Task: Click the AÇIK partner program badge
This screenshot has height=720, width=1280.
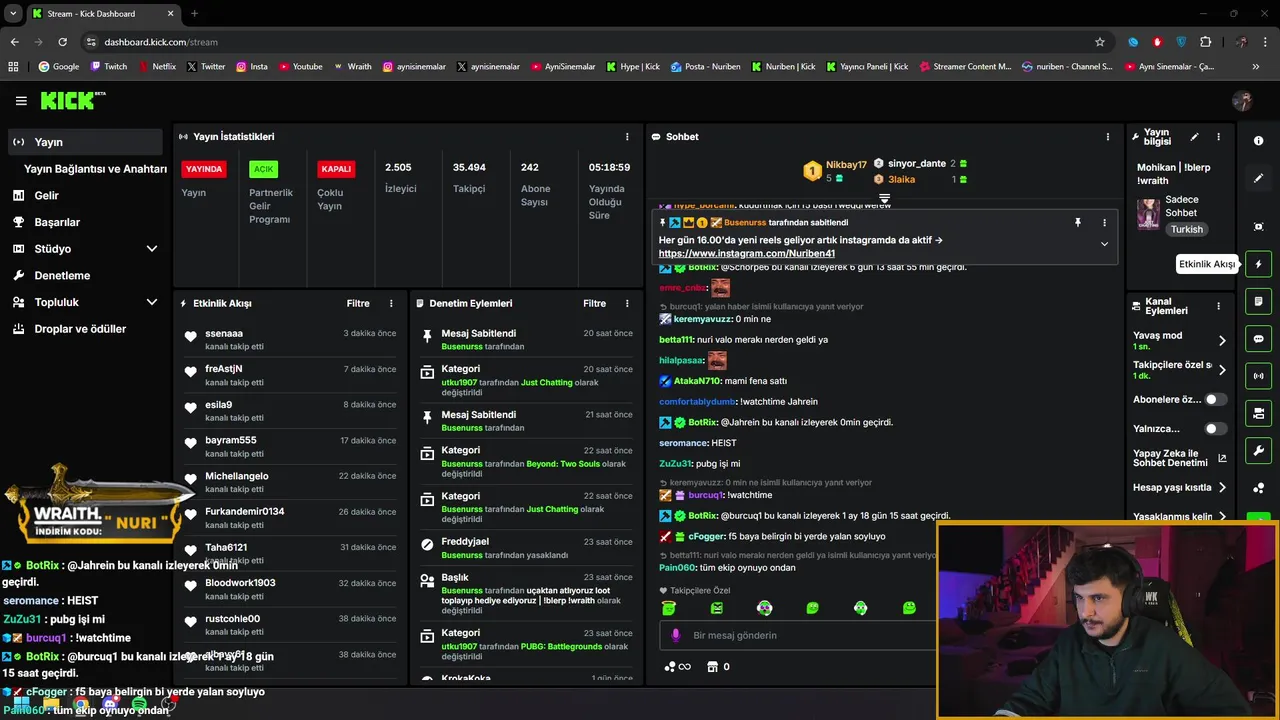Action: tap(263, 169)
